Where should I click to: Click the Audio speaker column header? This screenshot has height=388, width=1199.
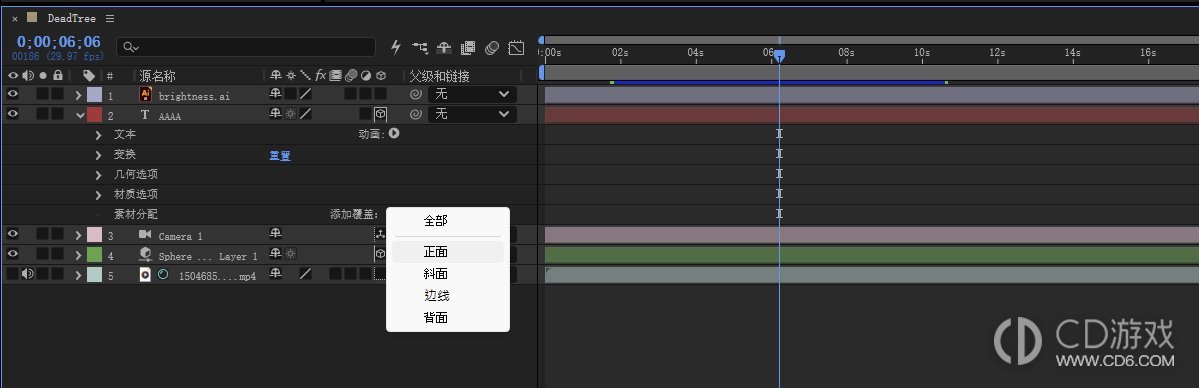click(28, 76)
